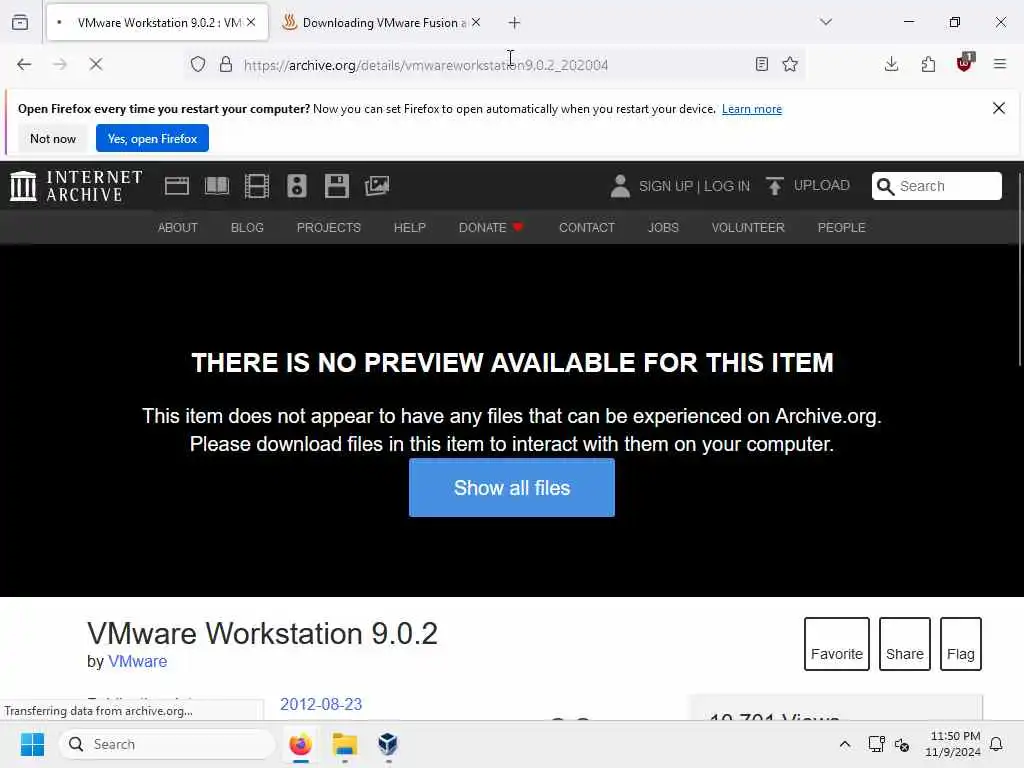Screen dimensions: 1024x768
Task: Toggle reader view icon
Action: tap(761, 64)
